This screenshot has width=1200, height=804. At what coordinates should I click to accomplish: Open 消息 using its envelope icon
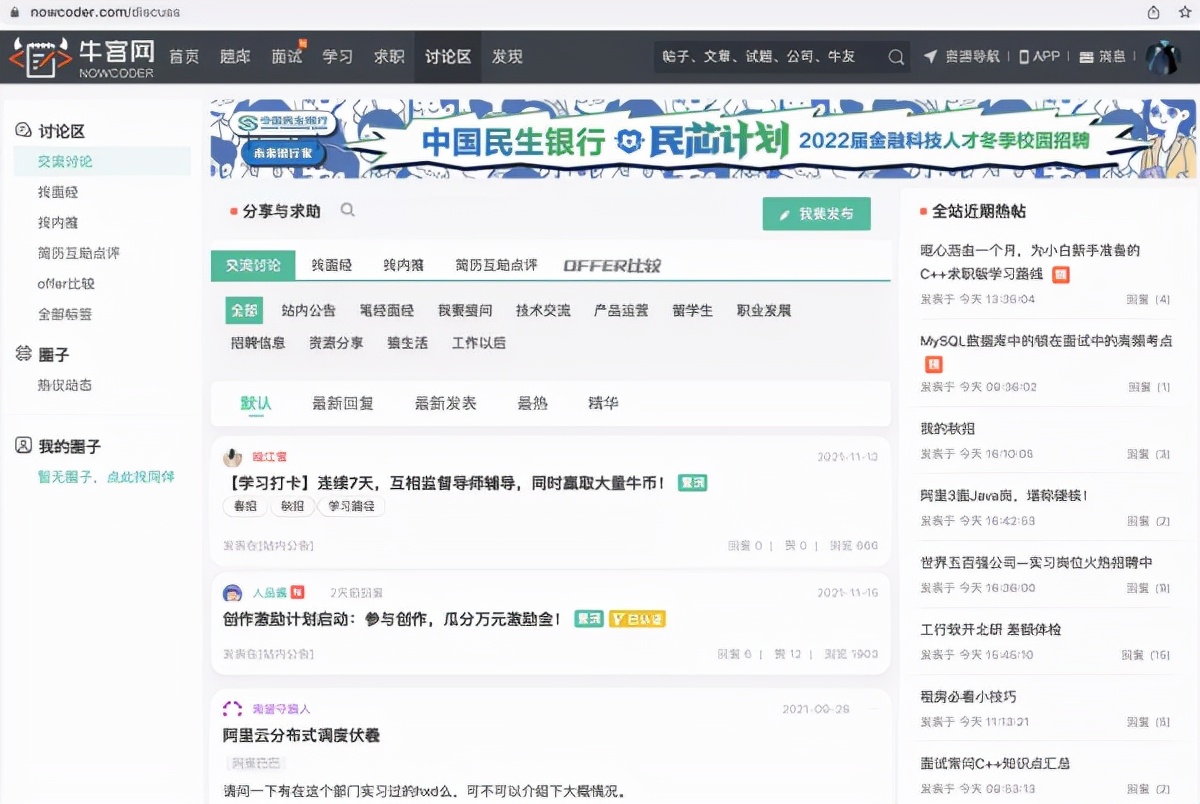1086,57
